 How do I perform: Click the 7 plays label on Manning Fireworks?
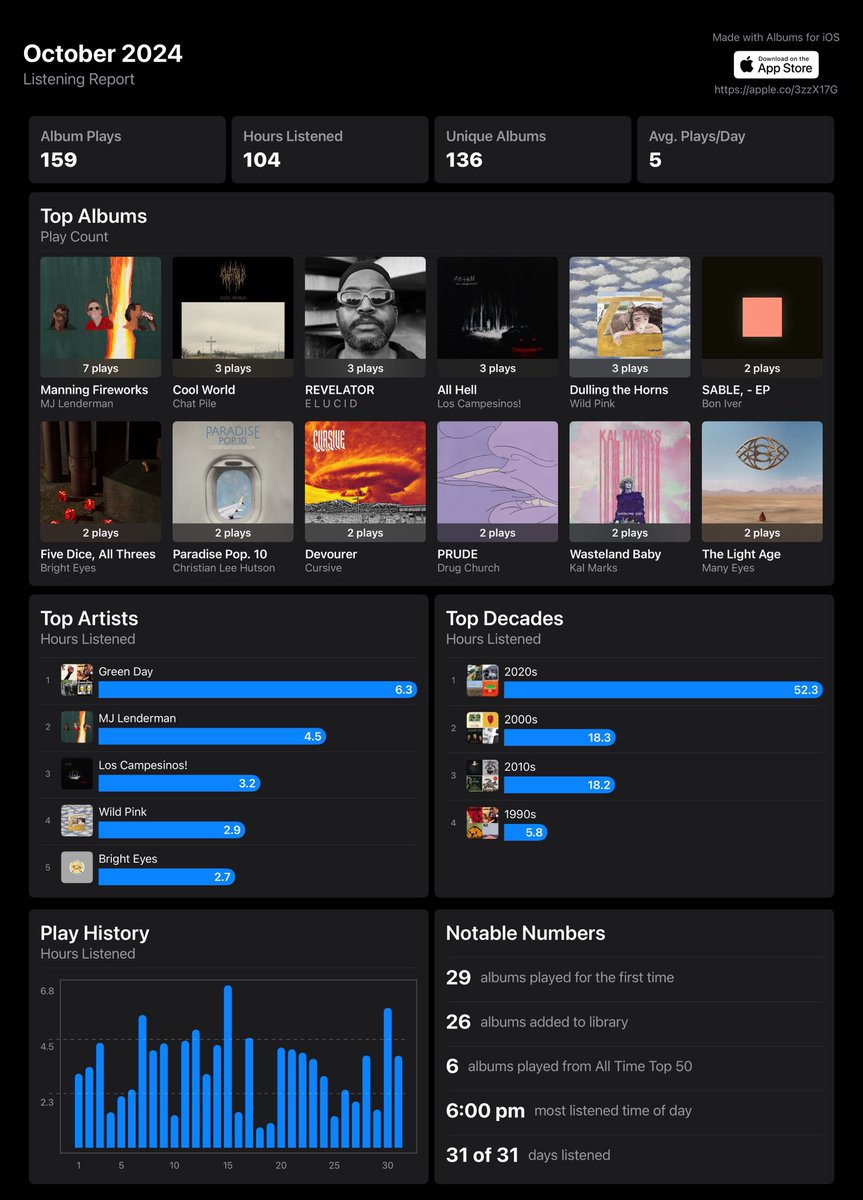pos(101,368)
